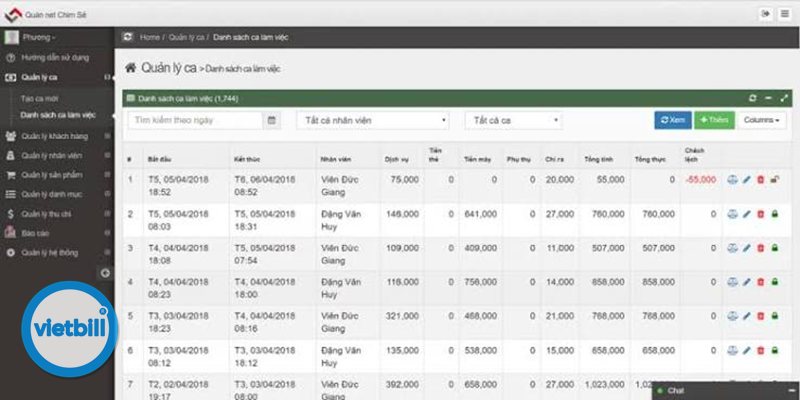Viewport: 800px width, 400px height.
Task: Click the logout arrow icon at top right
Action: pos(765,14)
